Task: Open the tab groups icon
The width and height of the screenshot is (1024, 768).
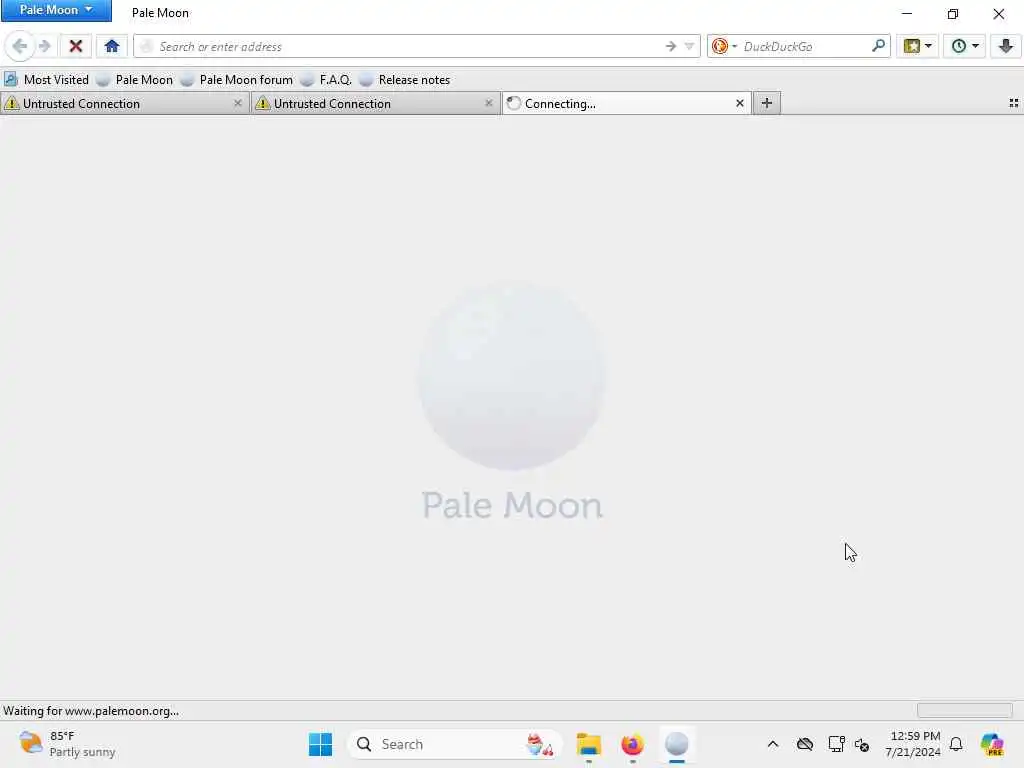Action: [x=1014, y=103]
